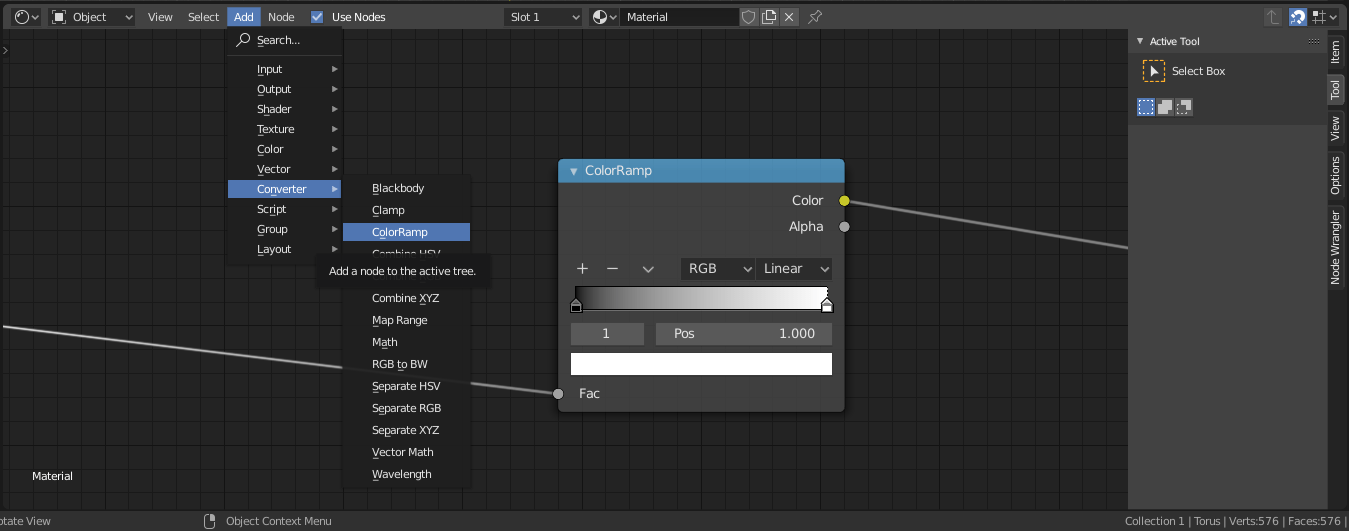The image size is (1349, 531).
Task: Add an RGB to BW node
Action: pyautogui.click(x=406, y=364)
